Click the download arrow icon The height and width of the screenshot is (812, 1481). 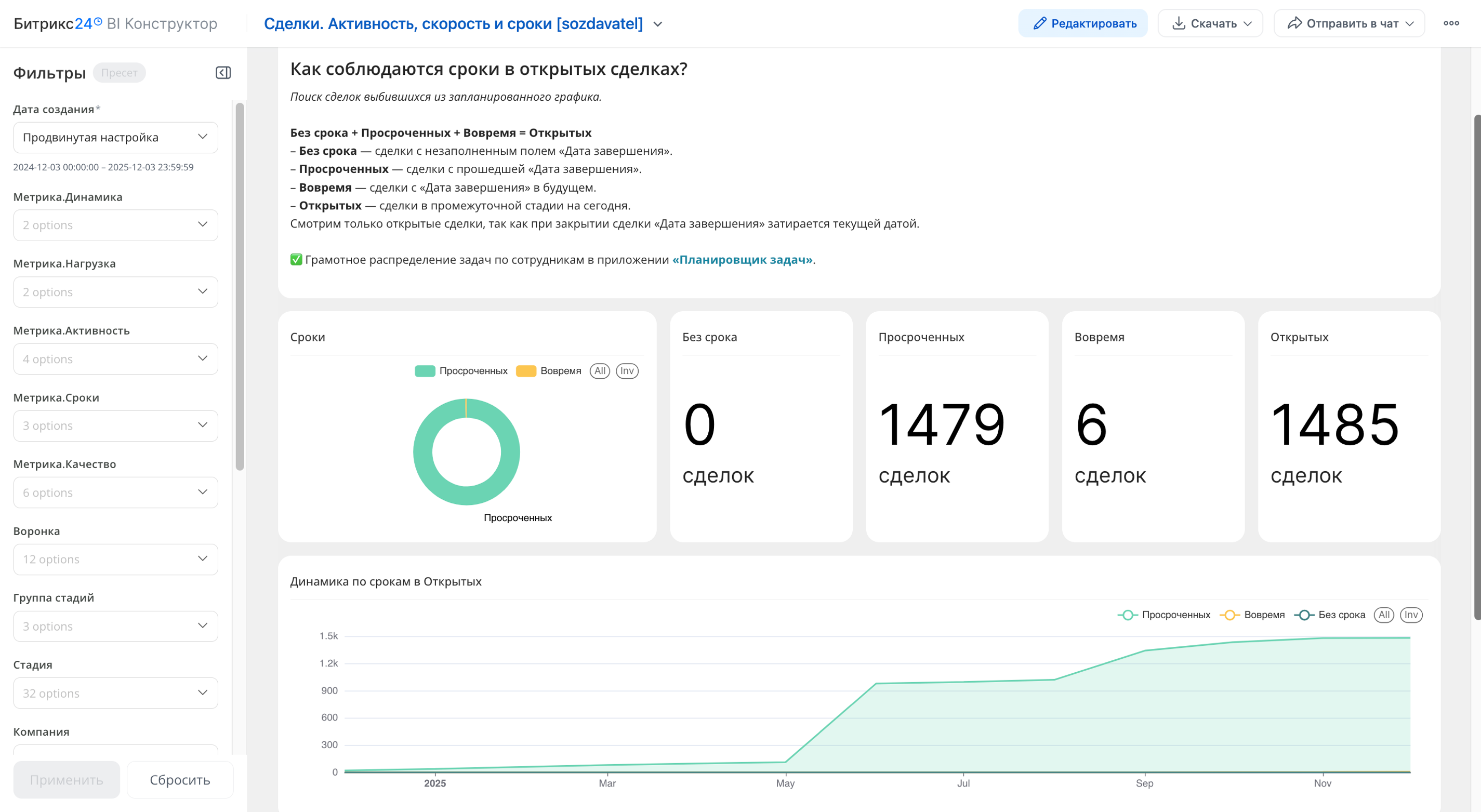tap(1178, 23)
